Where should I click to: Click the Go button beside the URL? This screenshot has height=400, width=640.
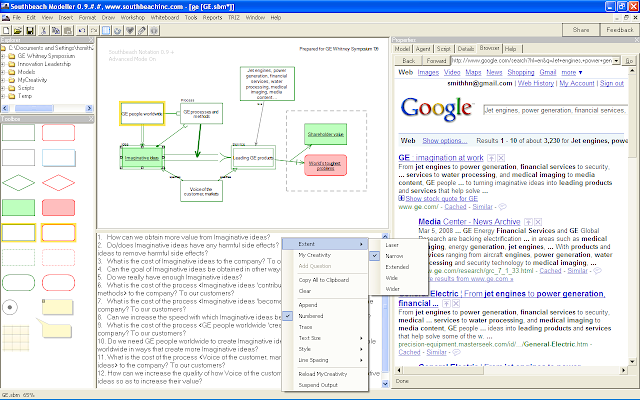[629, 61]
